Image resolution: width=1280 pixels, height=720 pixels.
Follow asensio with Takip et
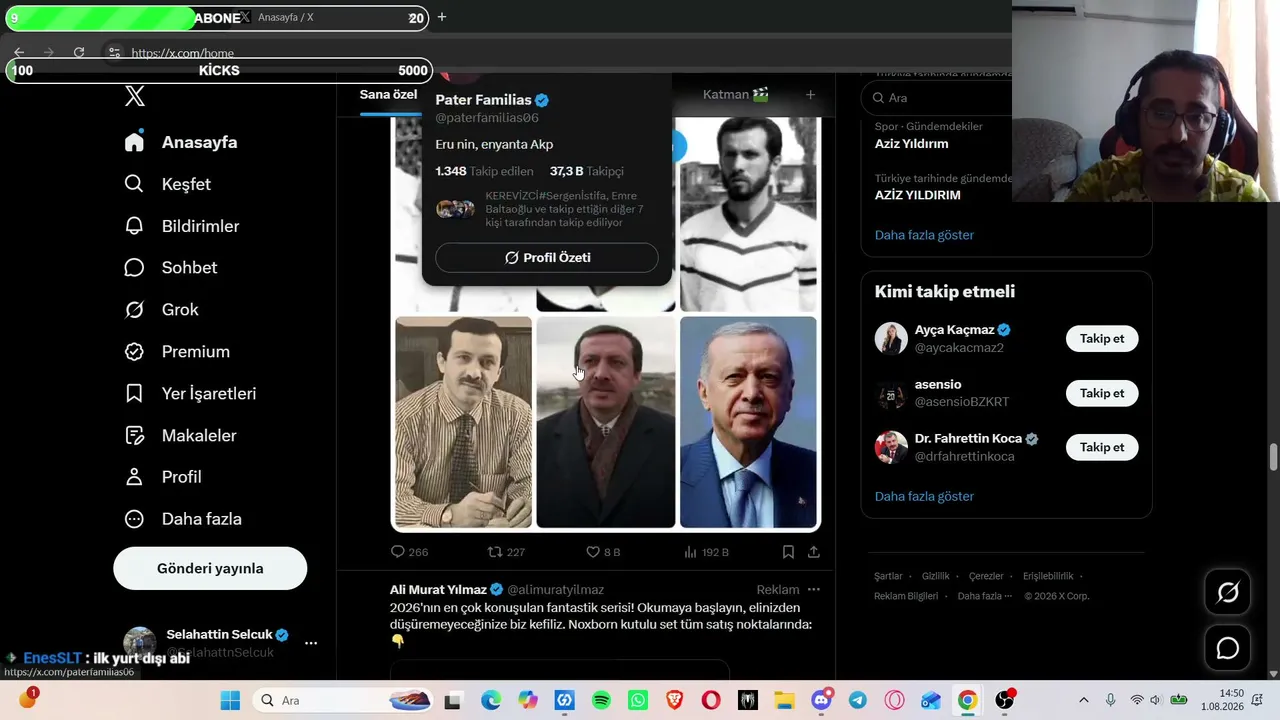[x=1102, y=393]
